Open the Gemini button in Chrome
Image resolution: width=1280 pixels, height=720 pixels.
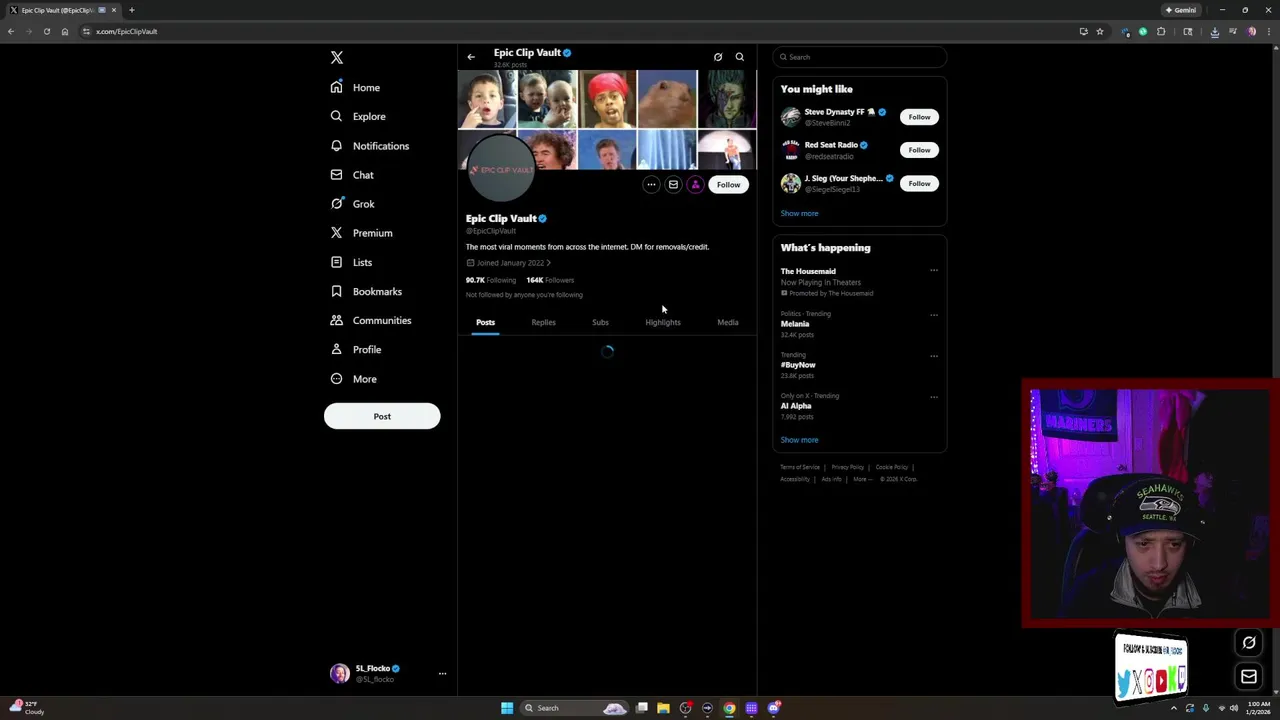[x=1181, y=10]
